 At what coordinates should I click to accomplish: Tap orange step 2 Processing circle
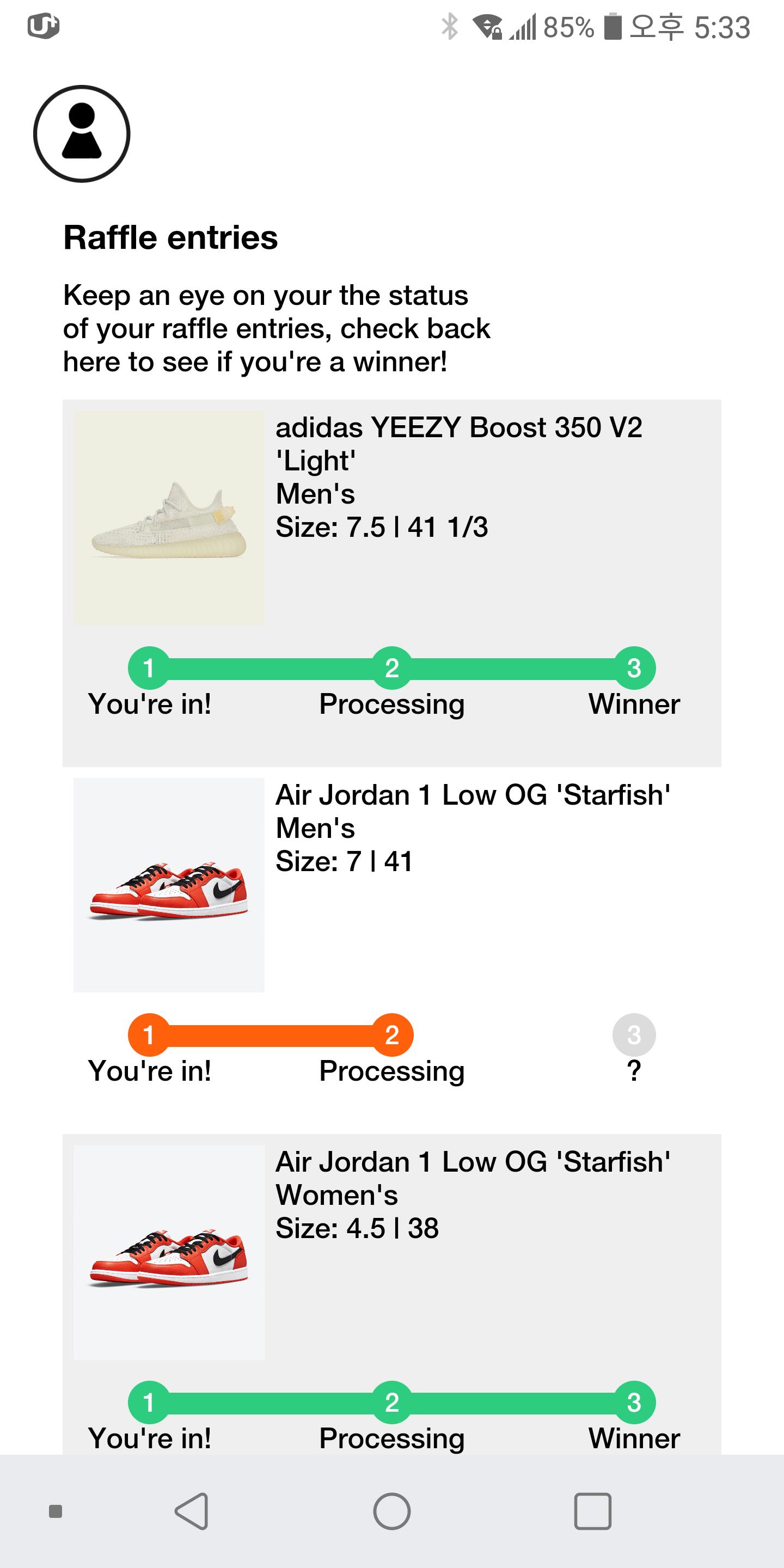click(x=392, y=1035)
